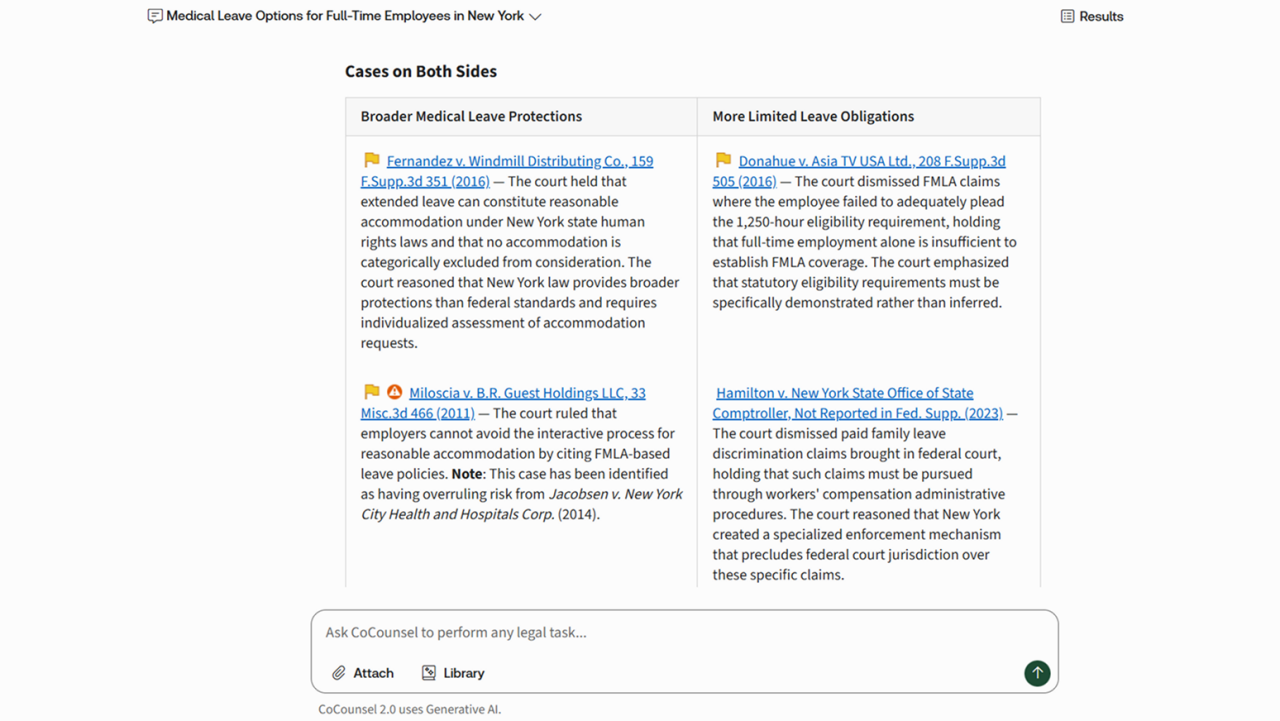
Task: Click the Cases on Both Sides heading
Action: (x=421, y=71)
